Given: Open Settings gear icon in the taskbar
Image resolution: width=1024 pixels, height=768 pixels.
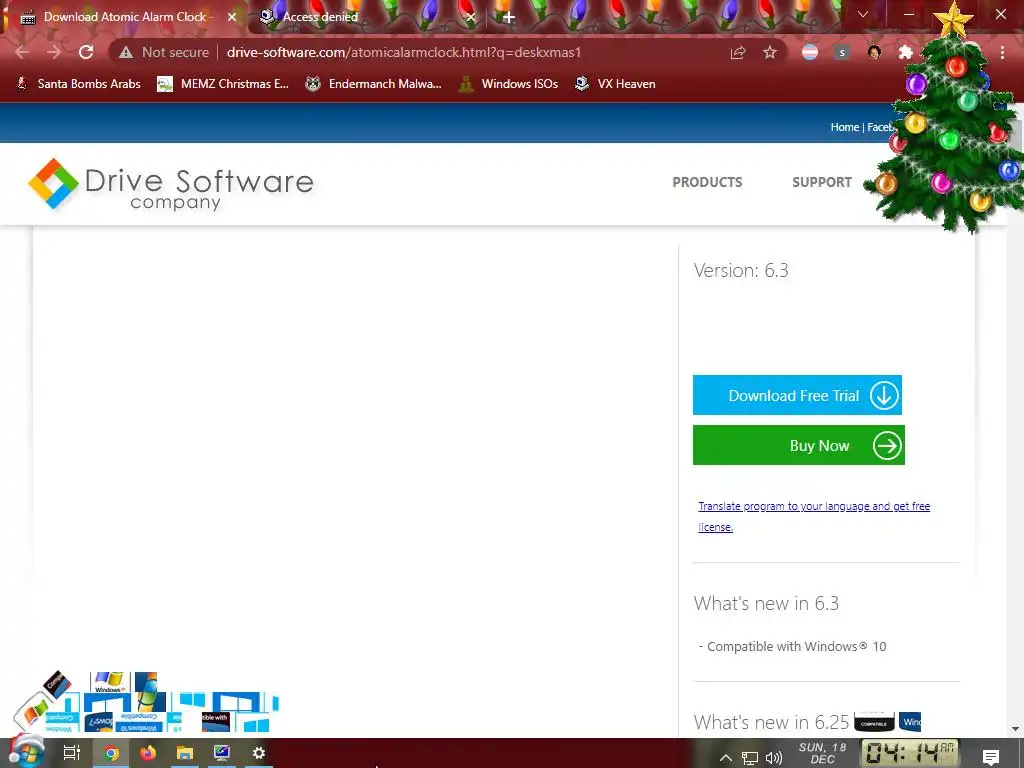Looking at the screenshot, I should point(259,753).
